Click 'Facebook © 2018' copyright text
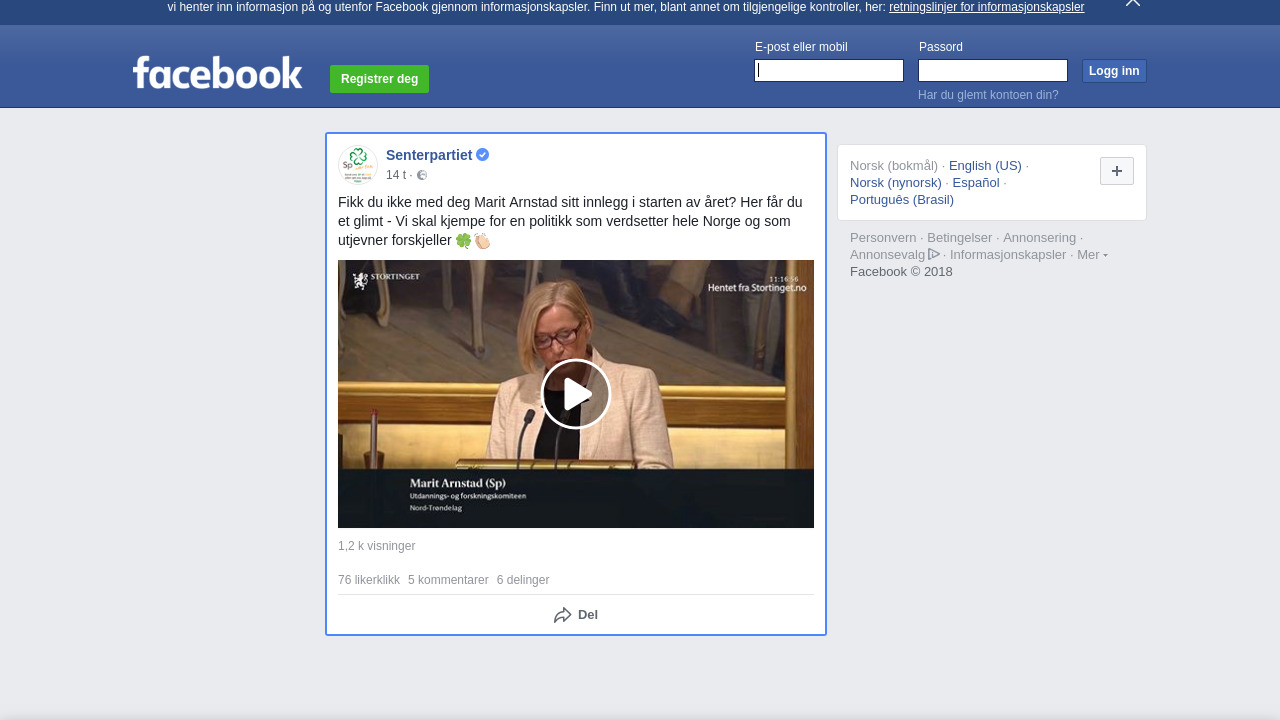This screenshot has width=1280, height=720. (901, 272)
